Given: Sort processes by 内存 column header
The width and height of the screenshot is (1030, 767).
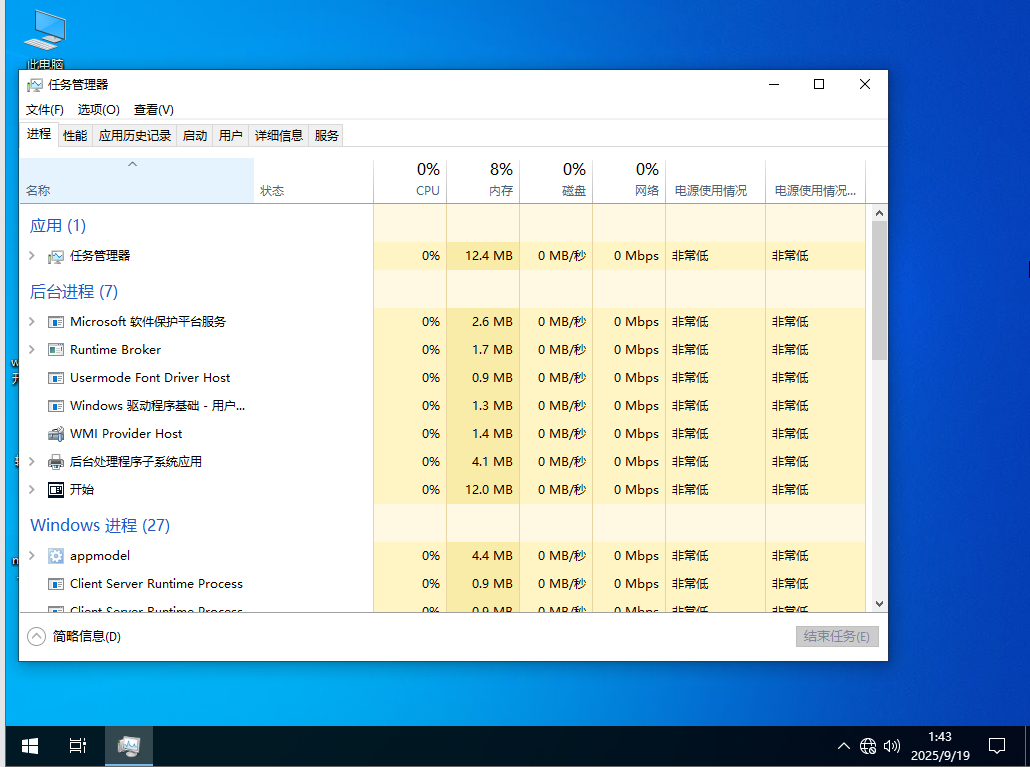Looking at the screenshot, I should [x=483, y=179].
